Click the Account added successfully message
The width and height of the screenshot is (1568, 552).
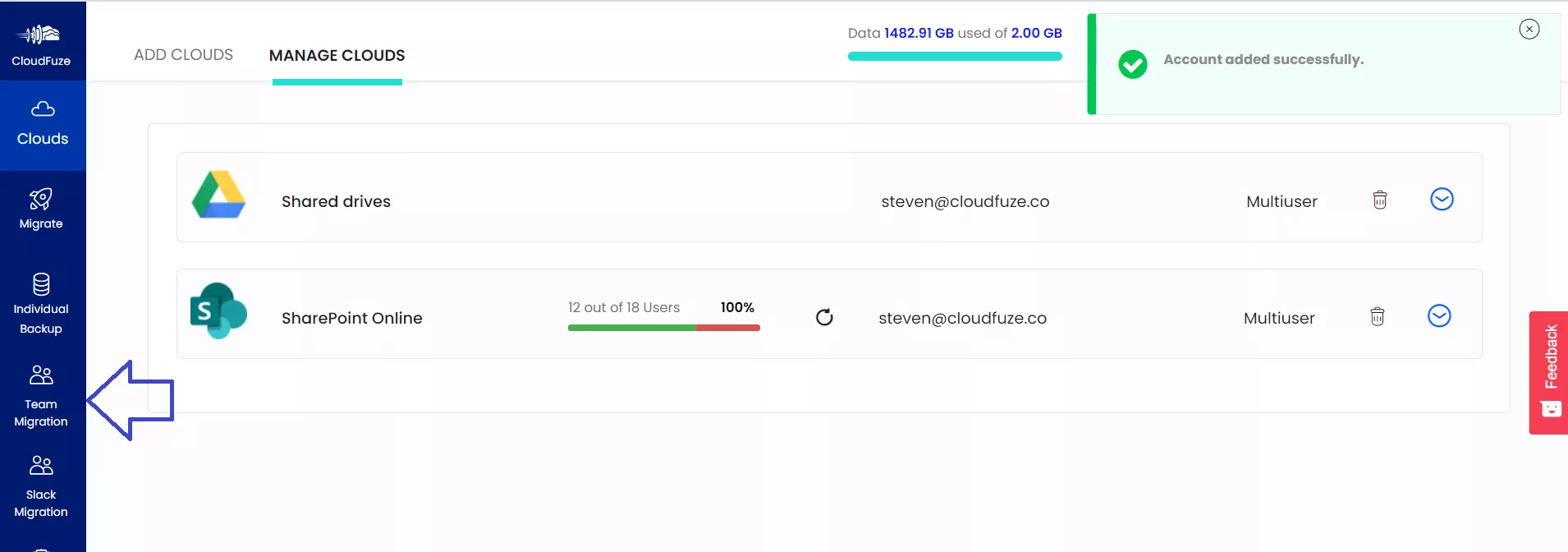[x=1263, y=59]
